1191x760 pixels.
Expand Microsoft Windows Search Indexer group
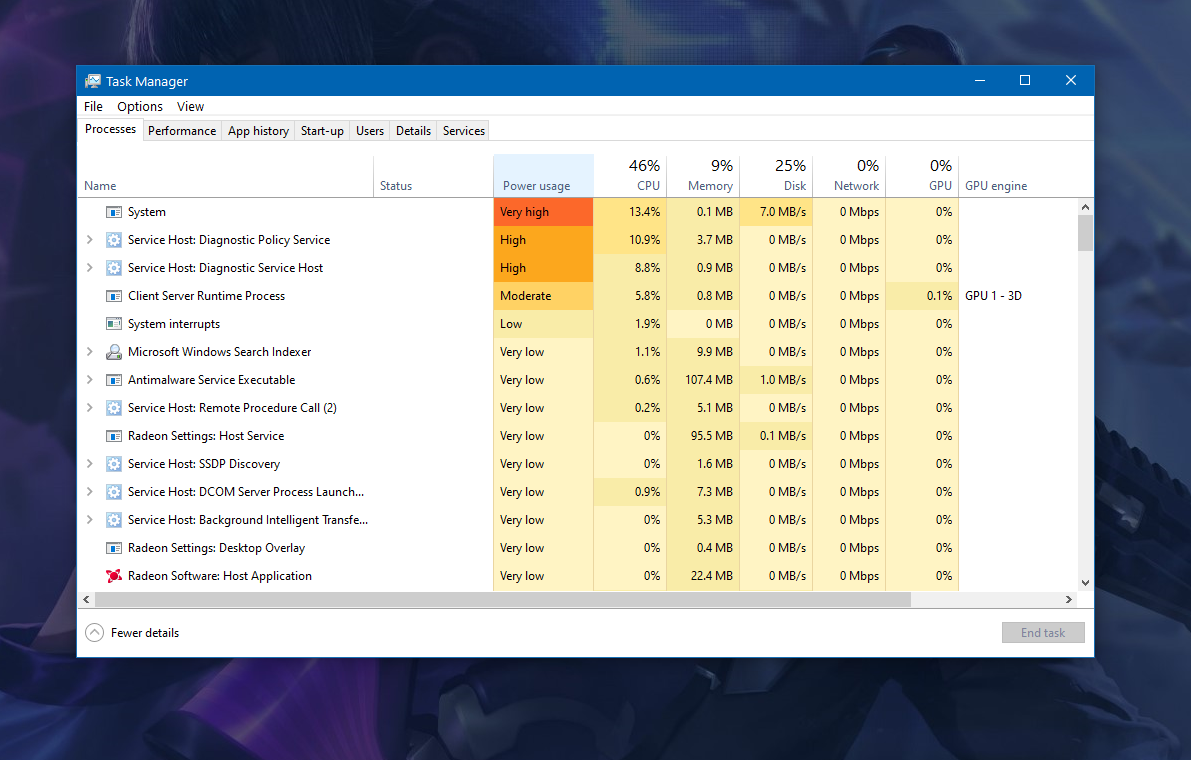click(x=90, y=352)
